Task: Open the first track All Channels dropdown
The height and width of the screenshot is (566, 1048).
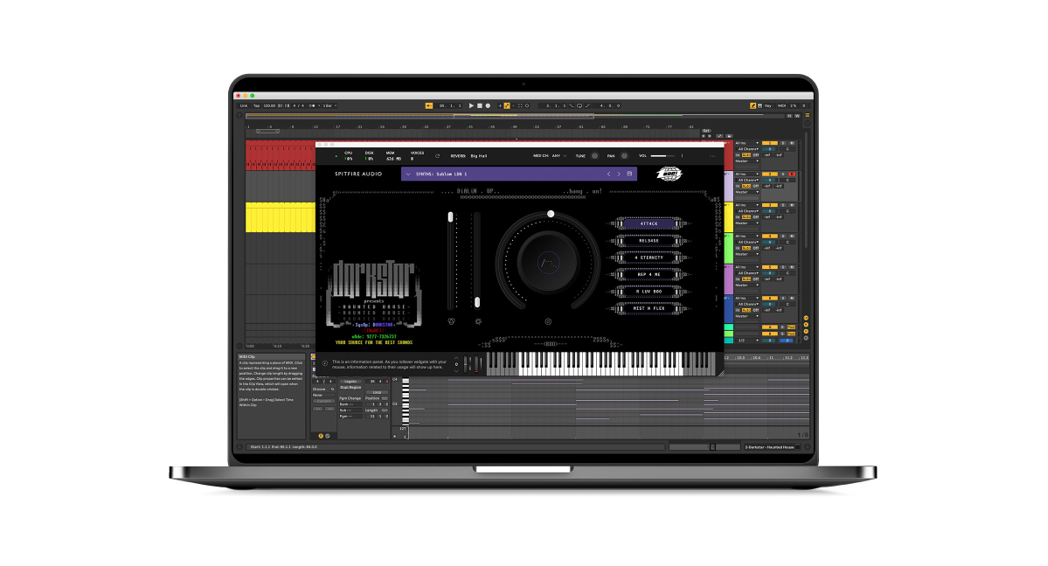Action: (x=747, y=149)
